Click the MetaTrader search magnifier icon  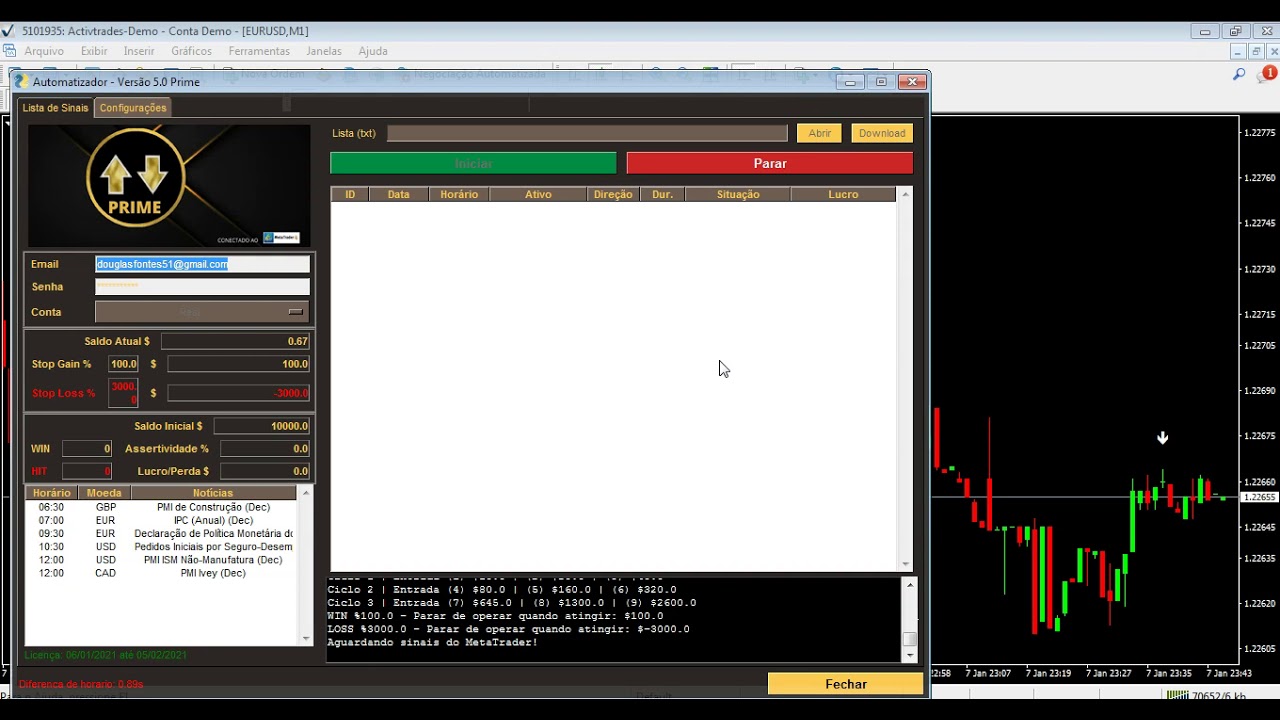coord(1239,74)
